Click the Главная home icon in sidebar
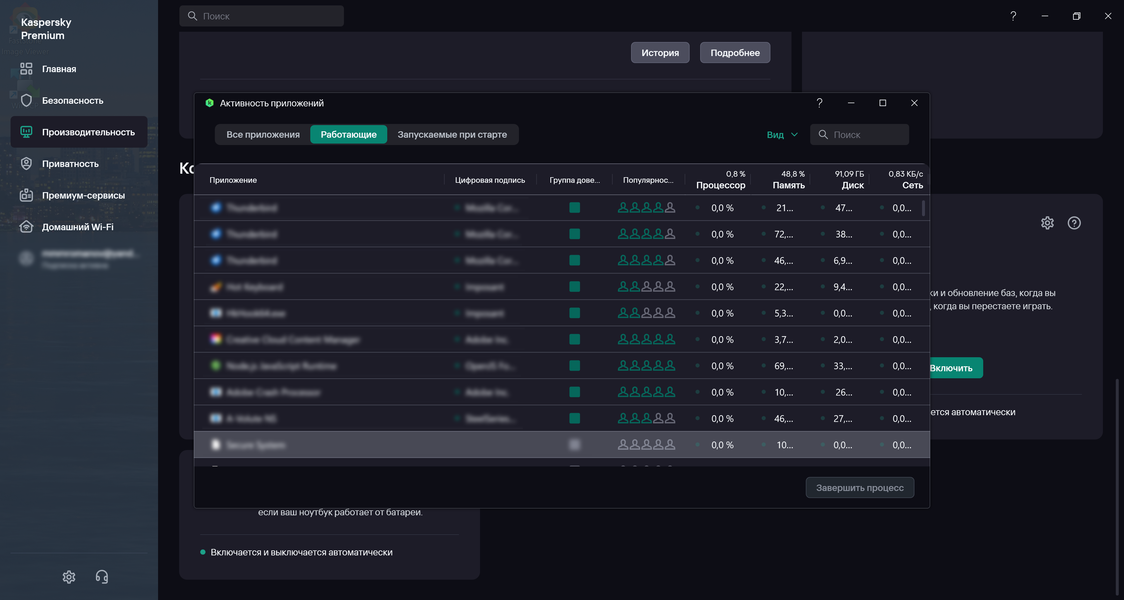Screen dimensions: 1124x600 (x=27, y=69)
